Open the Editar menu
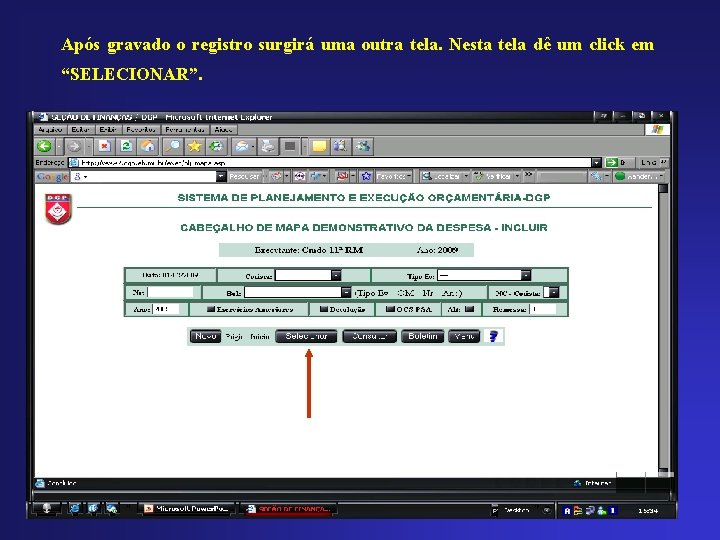720x540 pixels. point(80,129)
